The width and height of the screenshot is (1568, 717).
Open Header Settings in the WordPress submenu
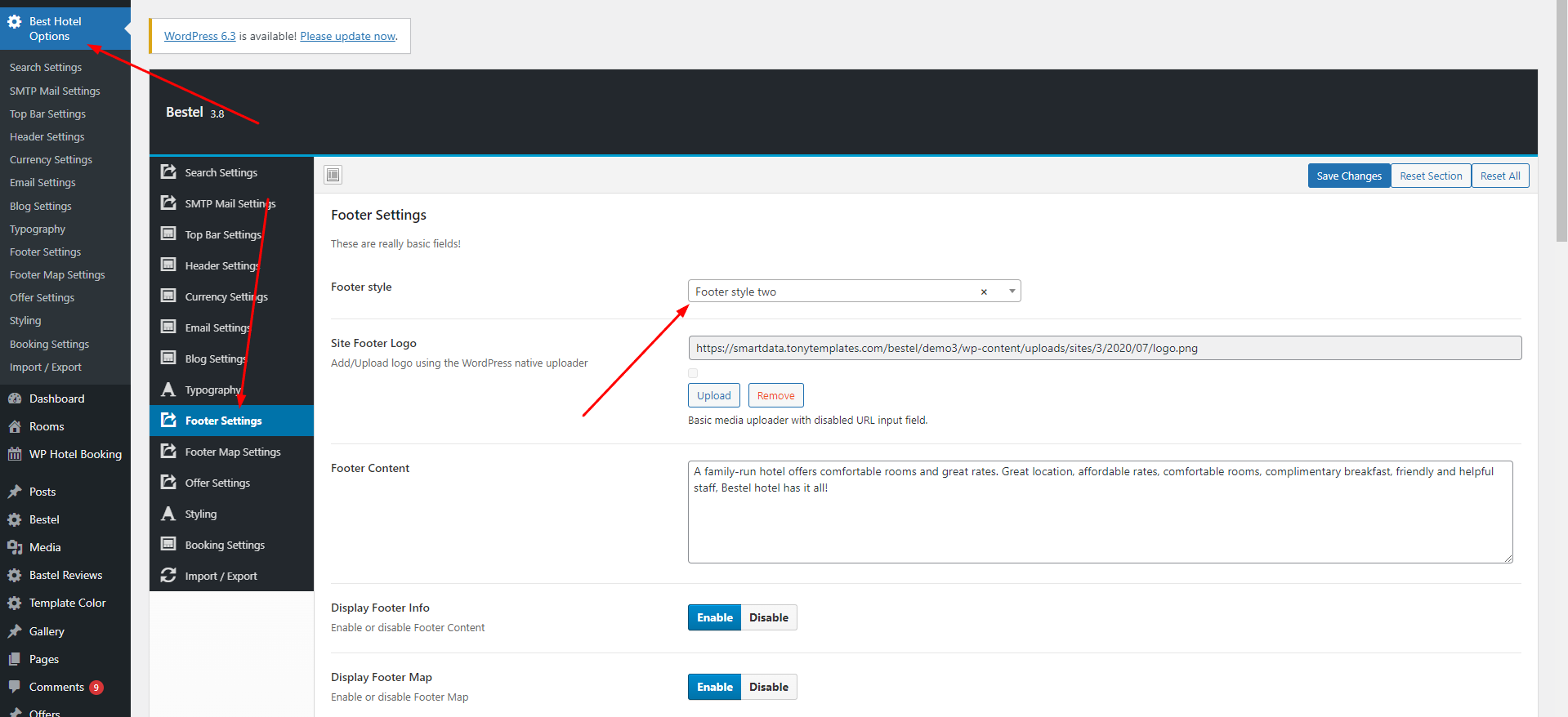tap(47, 137)
